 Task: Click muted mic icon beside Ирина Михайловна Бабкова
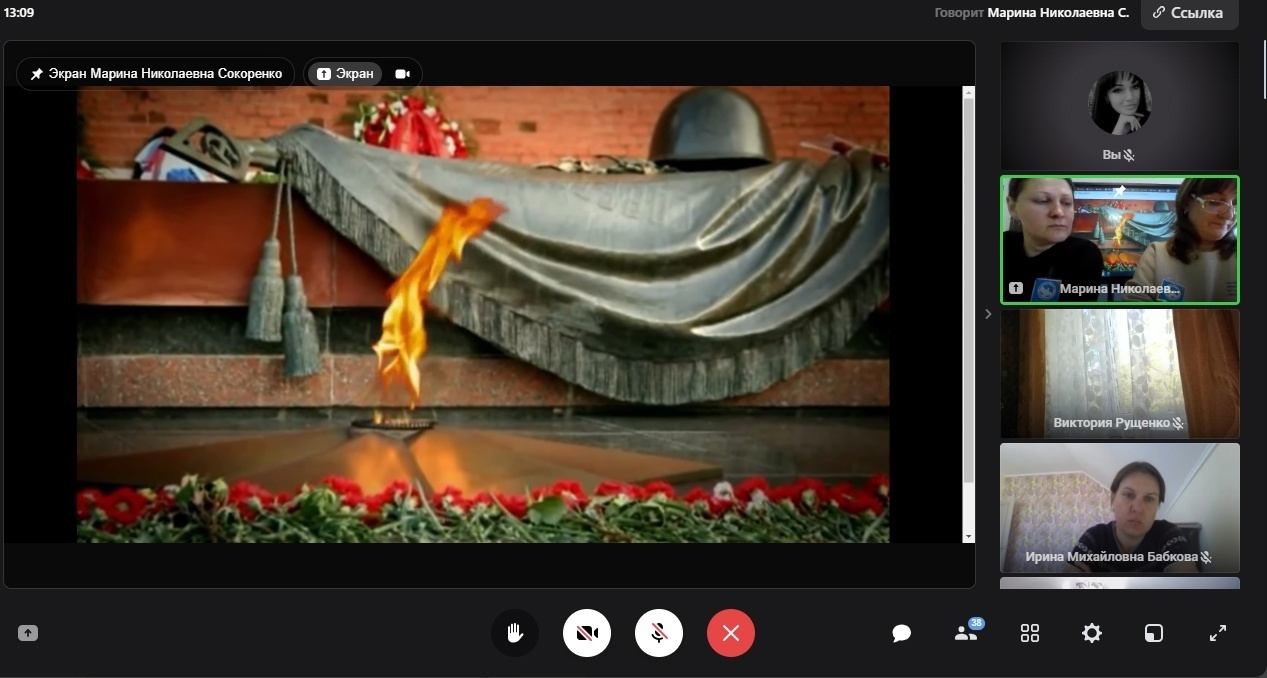point(1206,557)
